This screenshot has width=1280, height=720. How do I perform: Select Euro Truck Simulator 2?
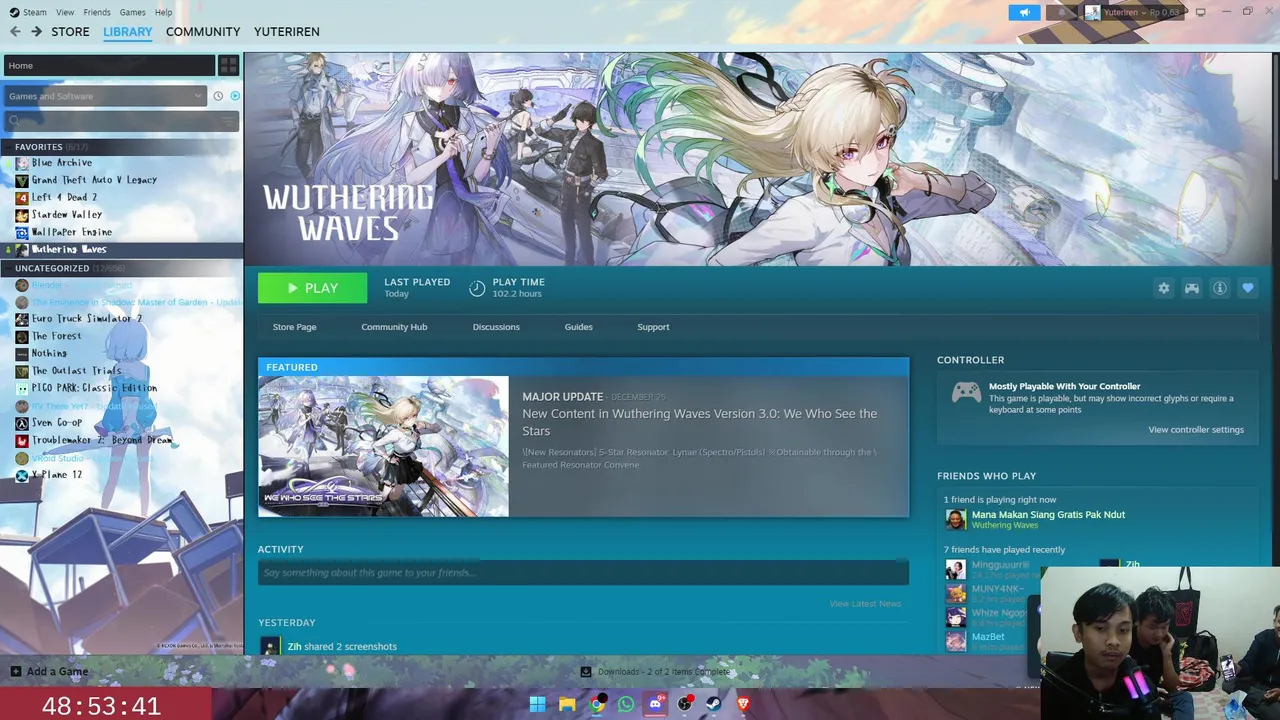[86, 319]
